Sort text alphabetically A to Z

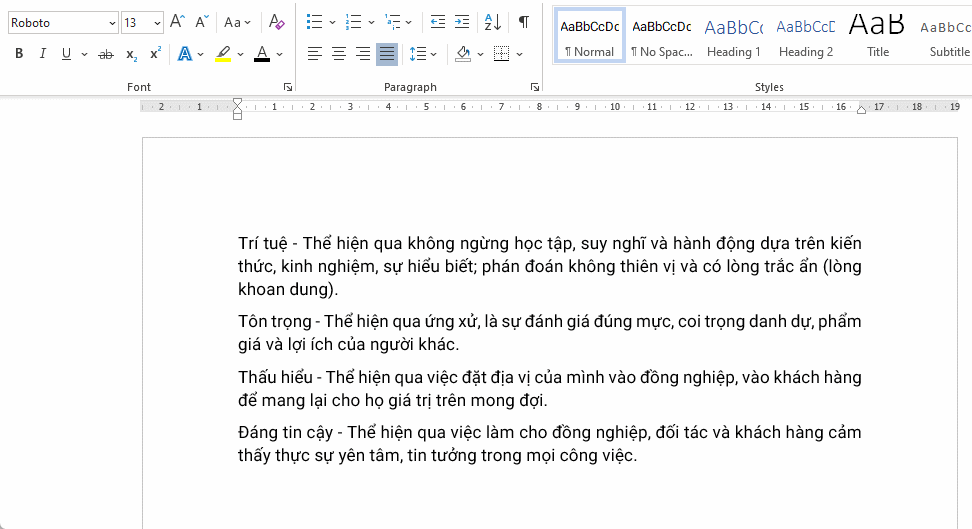[x=492, y=22]
